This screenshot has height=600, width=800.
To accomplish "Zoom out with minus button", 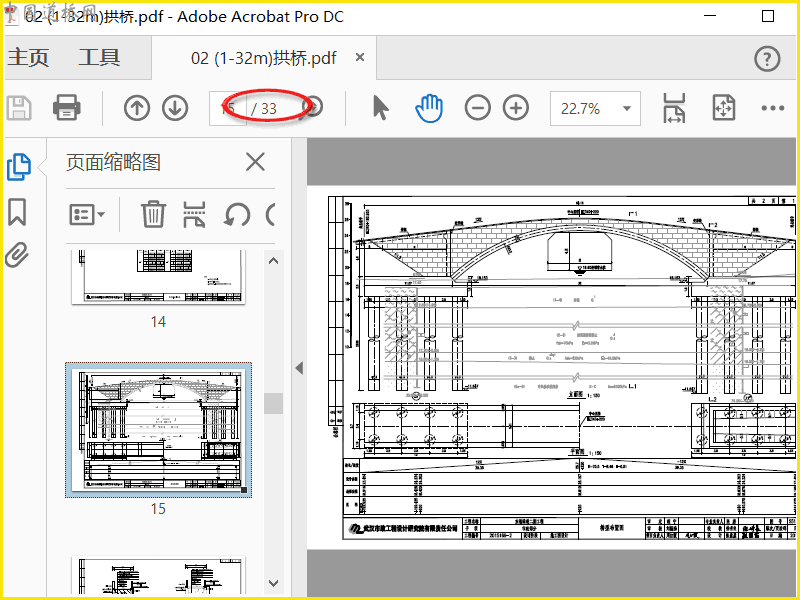I will 478,108.
